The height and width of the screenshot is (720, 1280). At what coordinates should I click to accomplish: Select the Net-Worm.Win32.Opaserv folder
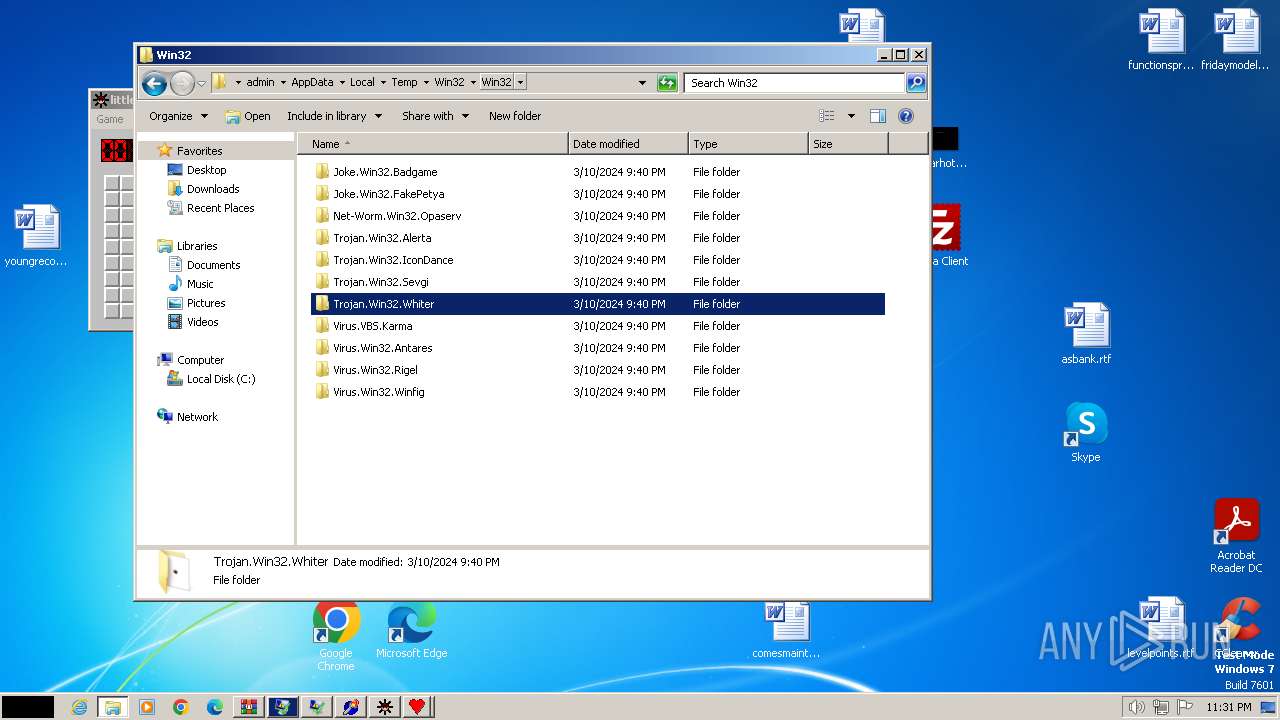pyautogui.click(x=598, y=216)
